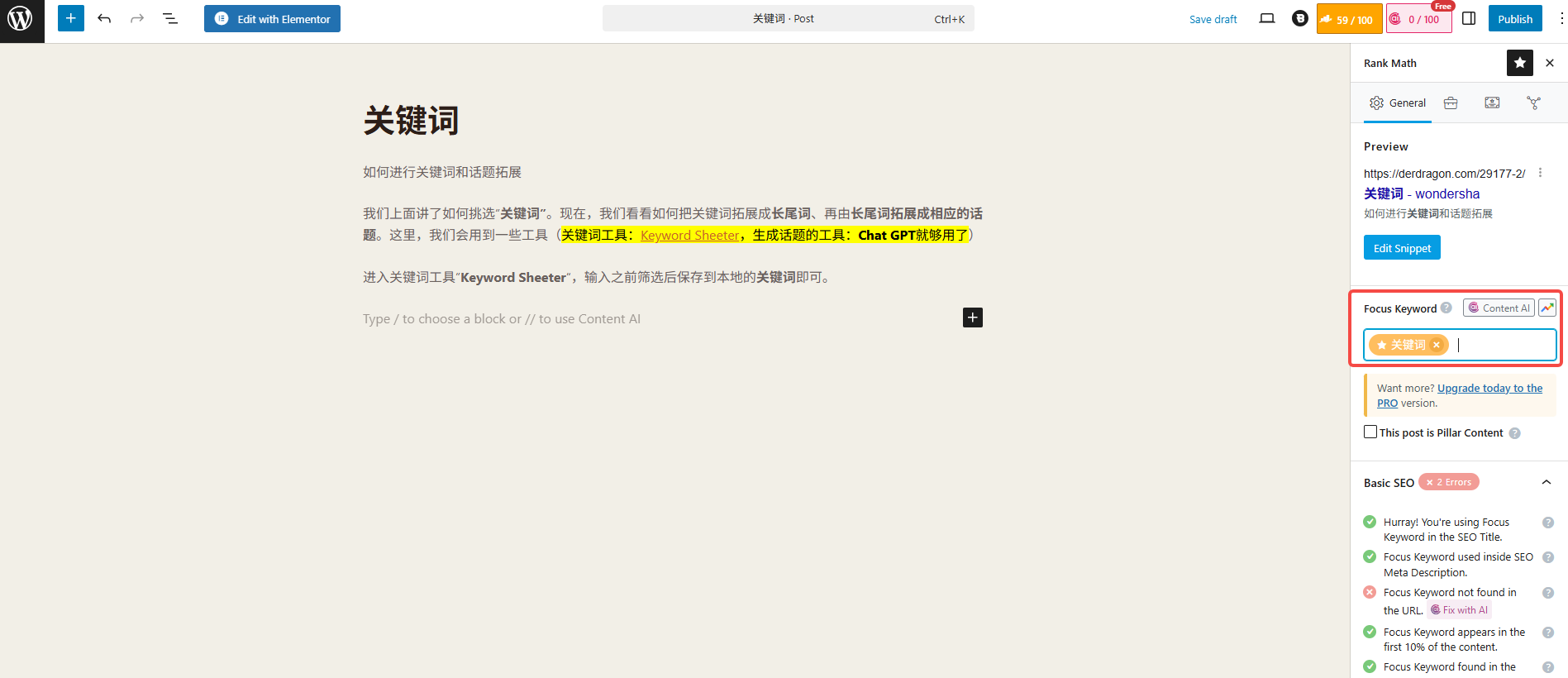Click the WordPress logo icon
The width and height of the screenshot is (1568, 678).
click(21, 20)
